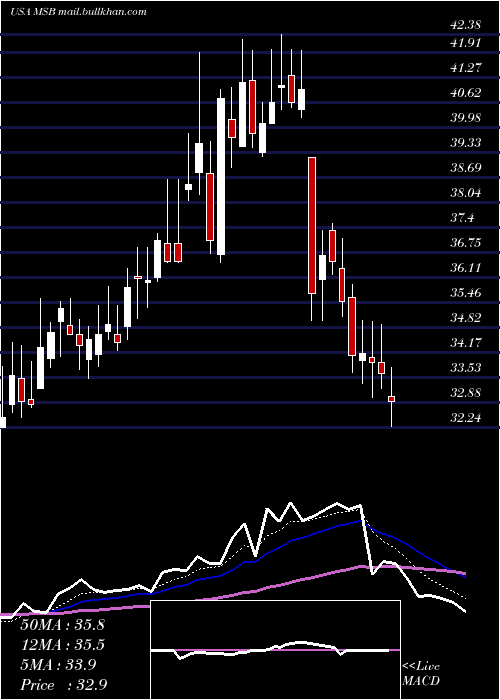Image resolution: width=500 pixels, height=700 pixels.
Task: Select the 42.38 price axis label
Action: click(x=466, y=25)
